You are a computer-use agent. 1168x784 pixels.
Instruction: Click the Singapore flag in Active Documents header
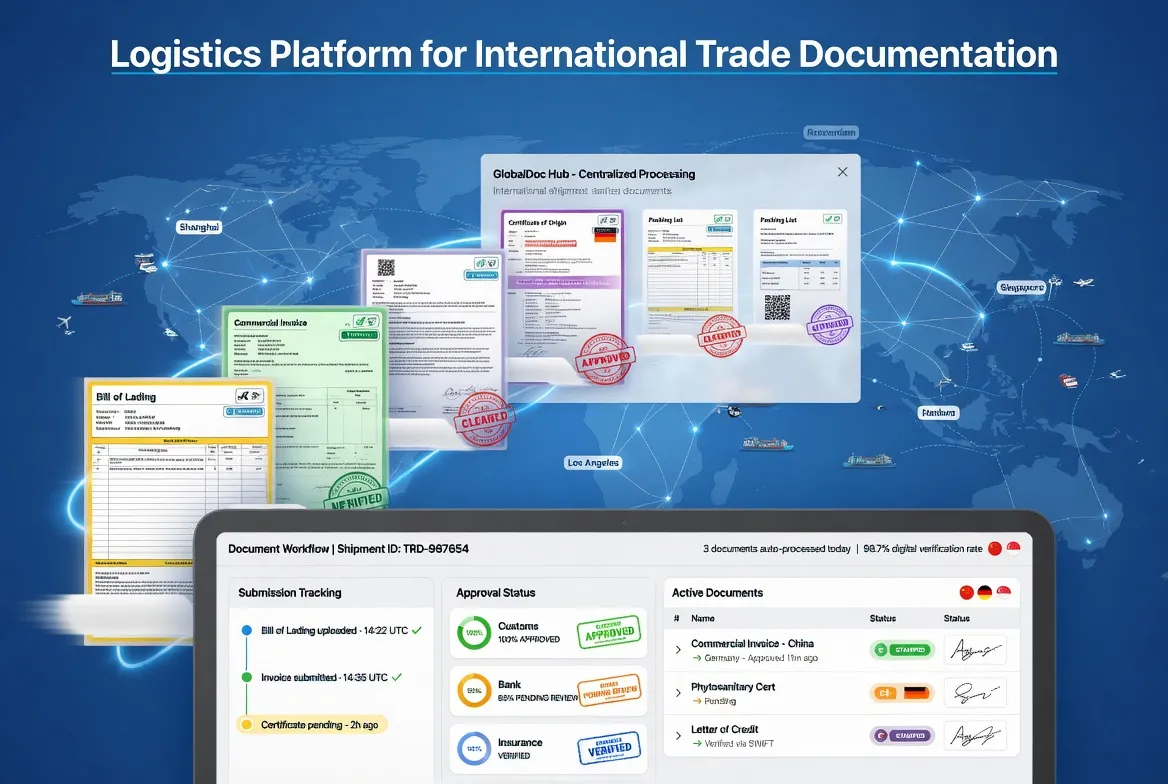pos(1004,592)
